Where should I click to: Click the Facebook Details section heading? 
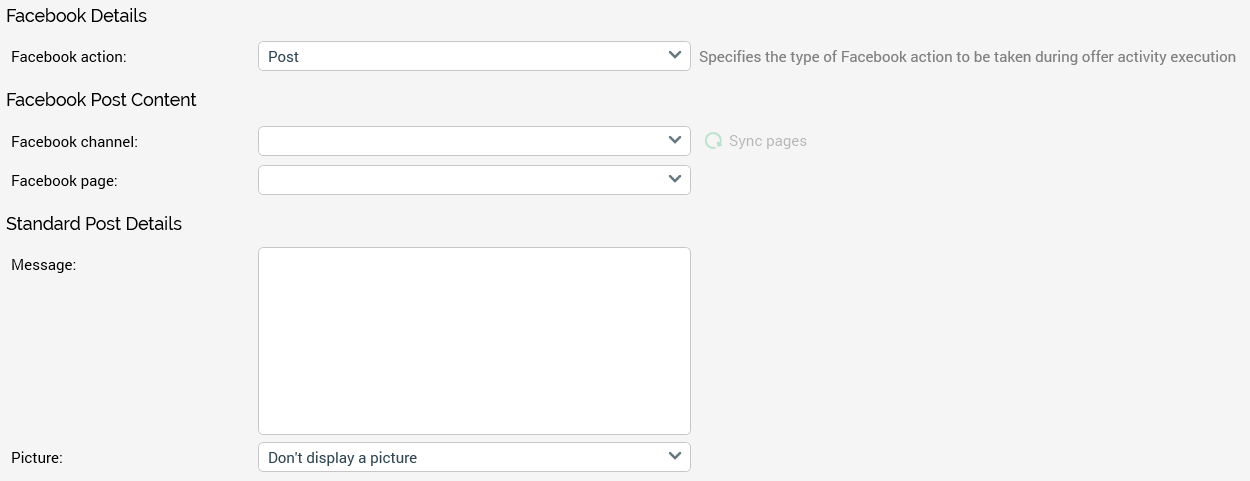pos(76,16)
